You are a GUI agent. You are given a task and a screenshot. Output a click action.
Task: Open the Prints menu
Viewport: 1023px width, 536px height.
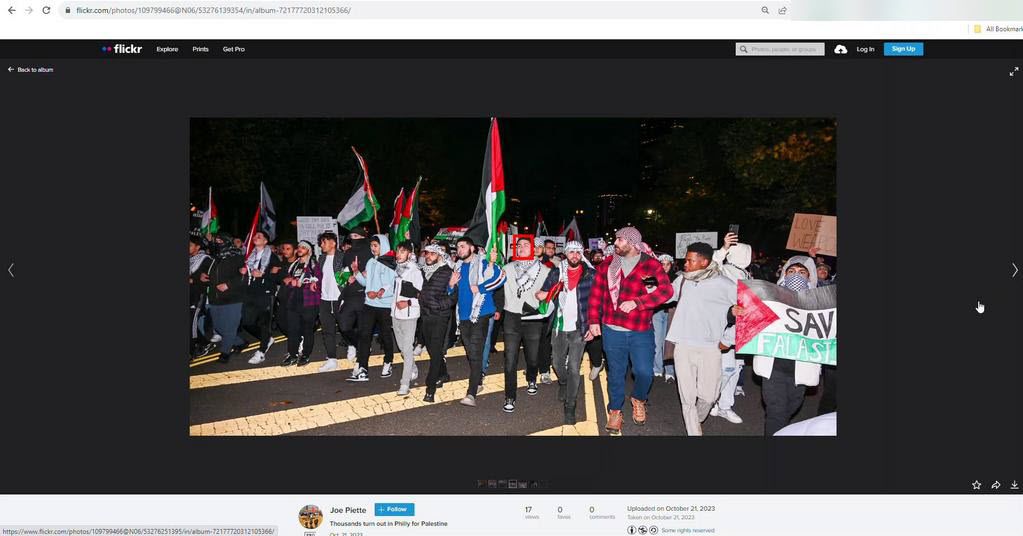point(200,49)
